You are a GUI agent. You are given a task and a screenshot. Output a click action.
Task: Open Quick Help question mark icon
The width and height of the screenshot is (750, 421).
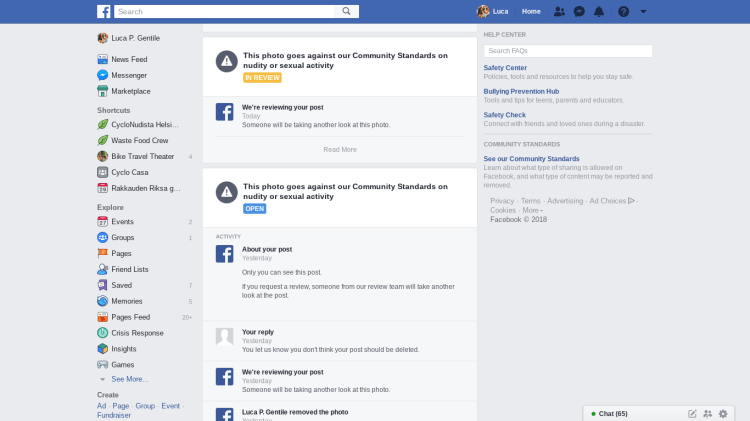click(x=623, y=11)
